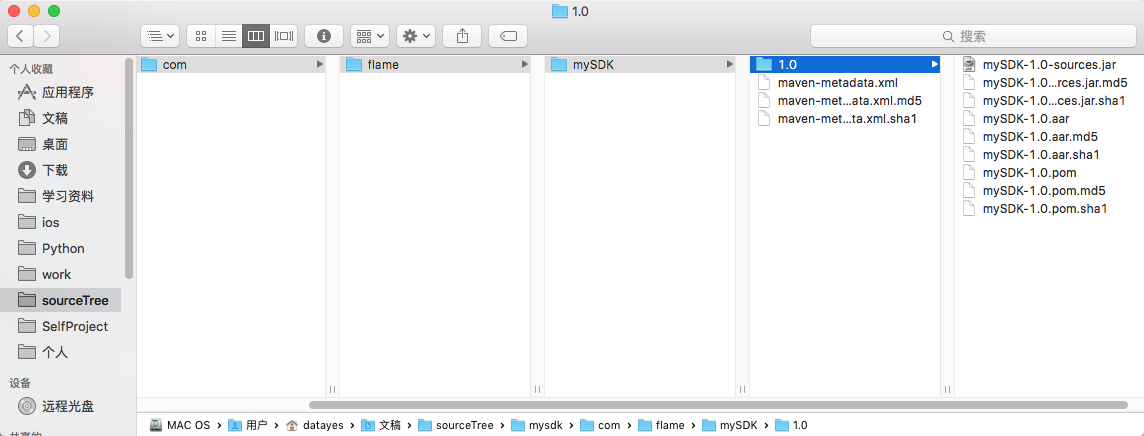Select the mySDK folder in third column
The image size is (1144, 436).
coord(640,65)
